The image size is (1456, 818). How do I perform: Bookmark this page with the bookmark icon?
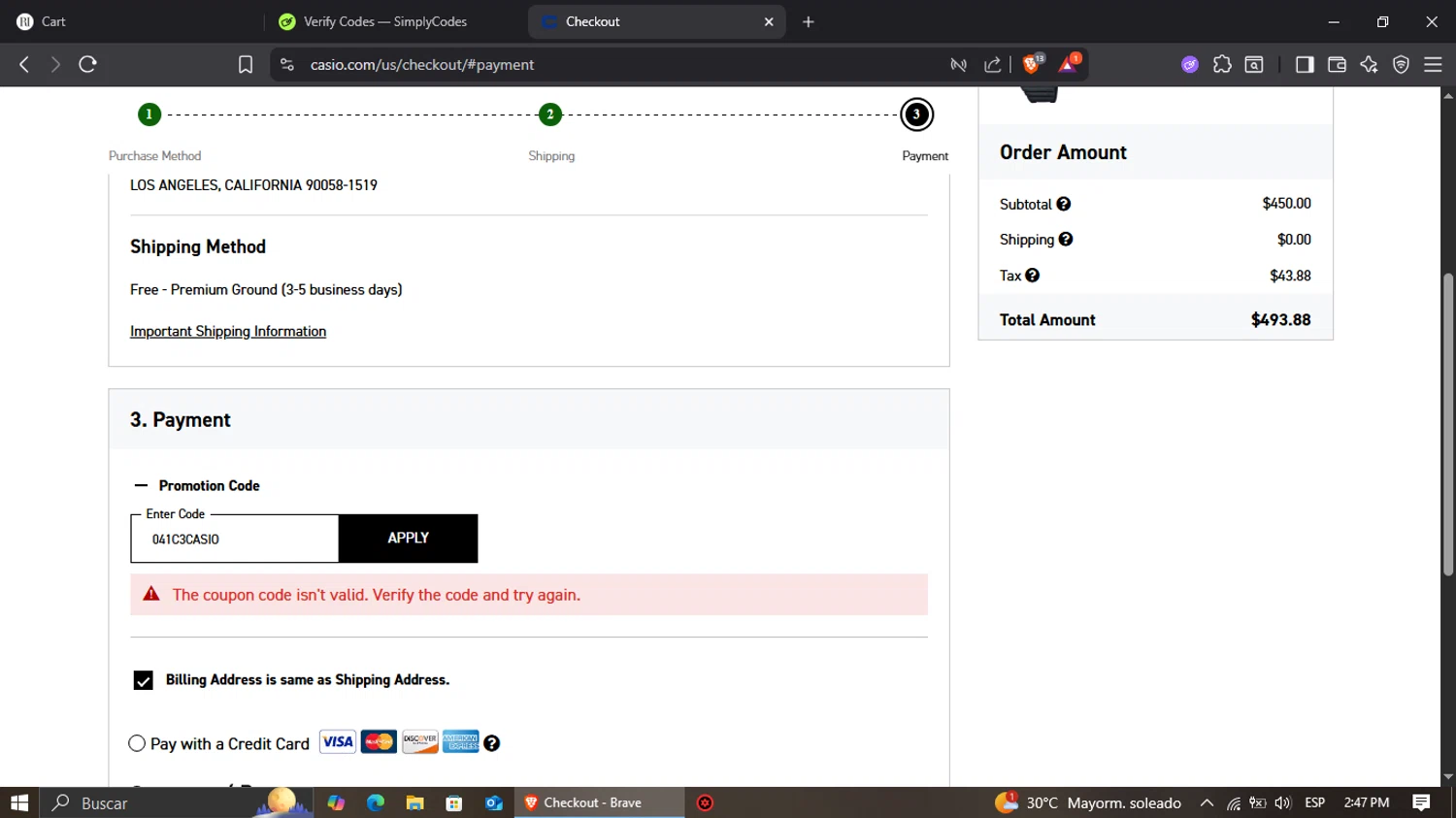click(246, 64)
